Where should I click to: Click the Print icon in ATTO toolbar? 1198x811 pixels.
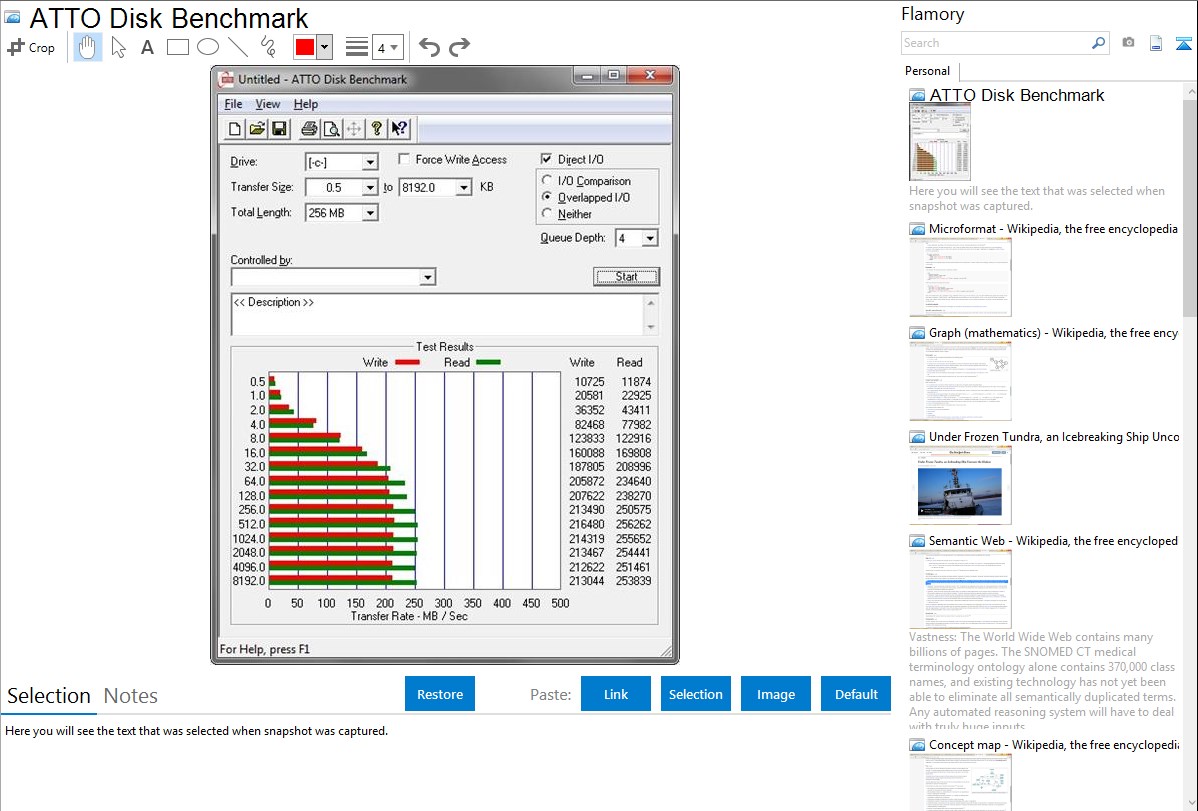click(x=309, y=128)
